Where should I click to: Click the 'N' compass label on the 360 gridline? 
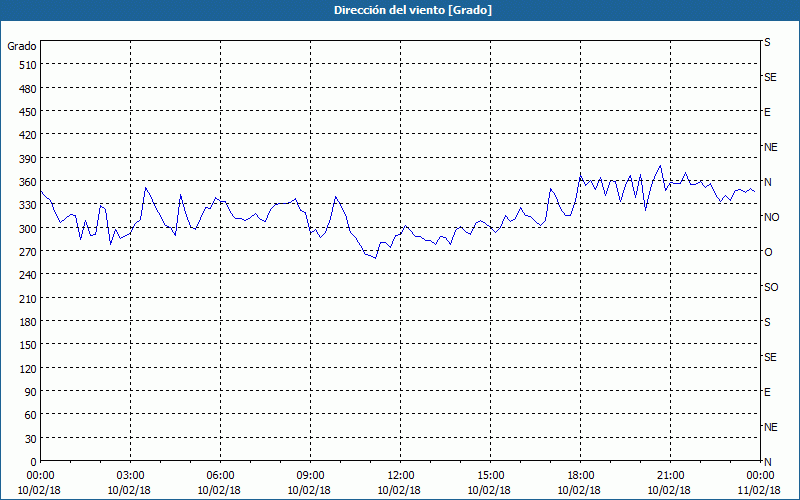767,182
